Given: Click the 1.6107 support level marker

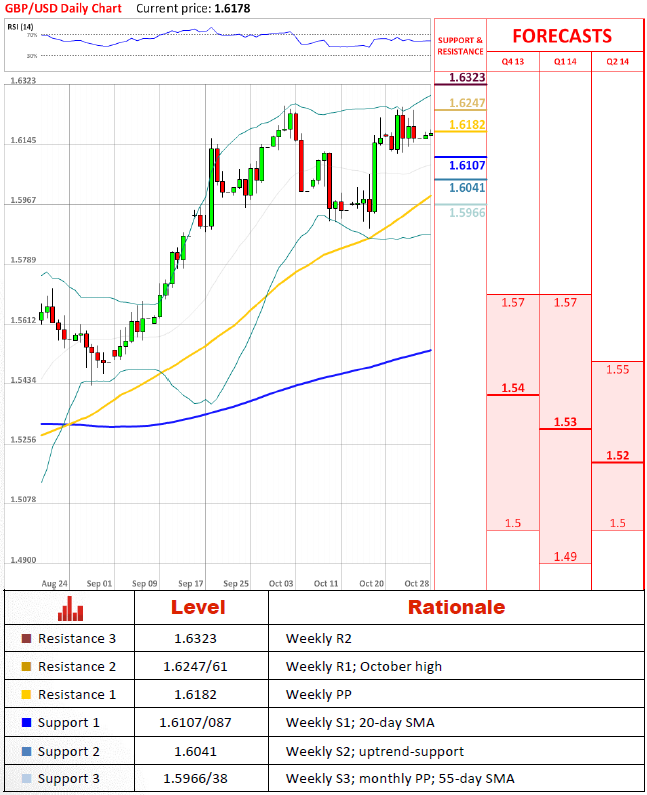Looking at the screenshot, I should click(467, 165).
